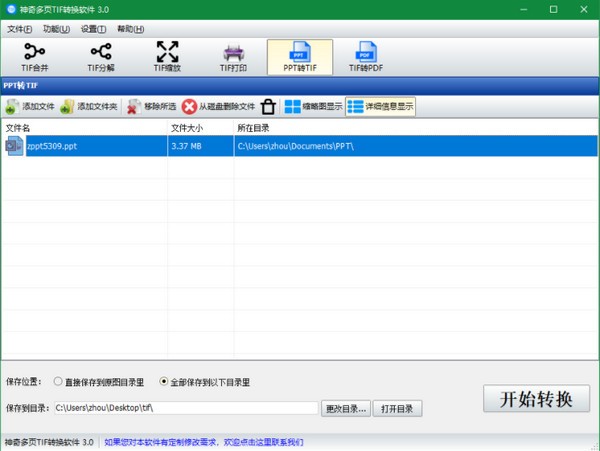
Task: Click 添加文件 to add a file
Action: [29, 107]
